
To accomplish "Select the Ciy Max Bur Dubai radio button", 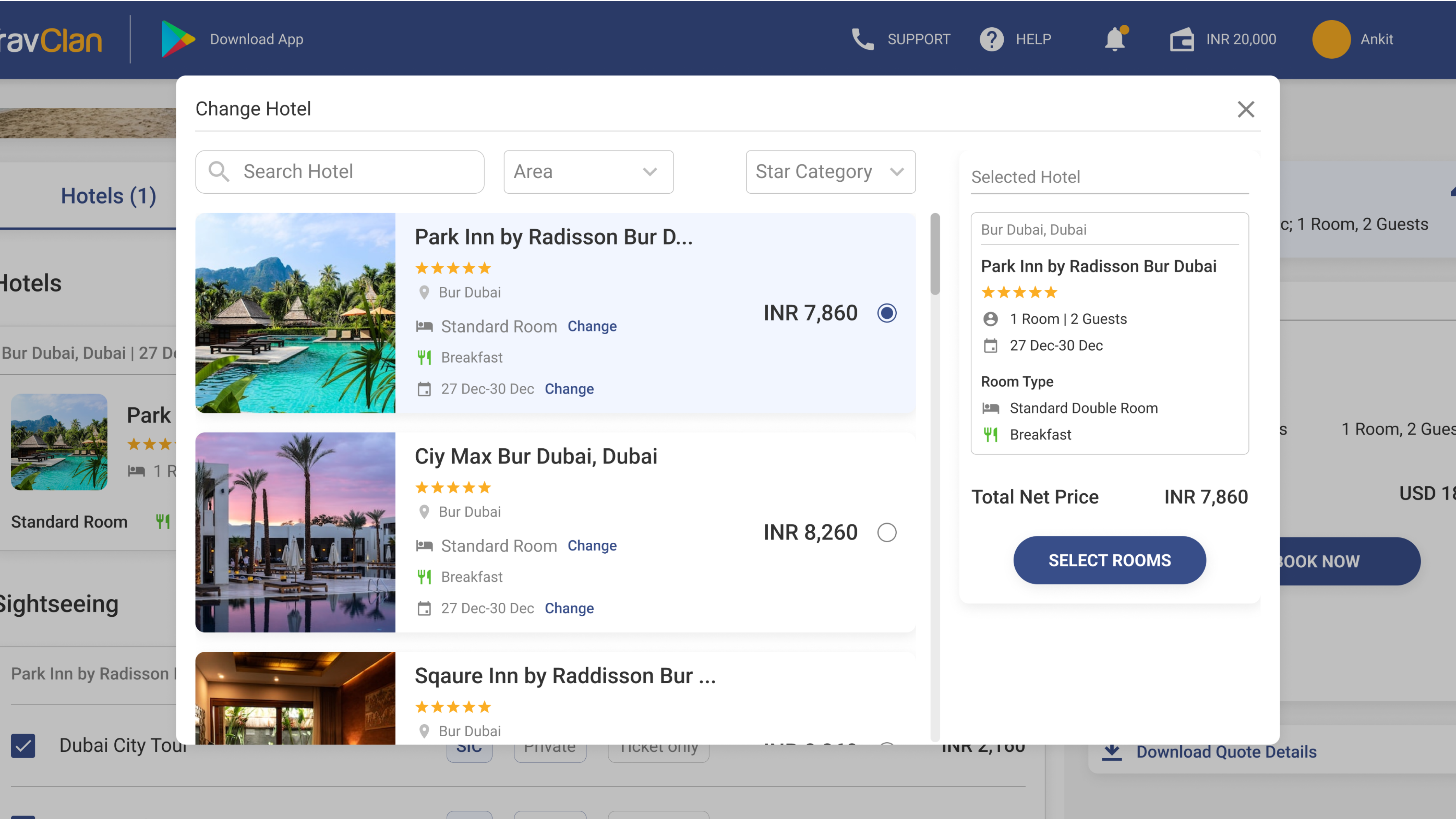I will point(887,532).
